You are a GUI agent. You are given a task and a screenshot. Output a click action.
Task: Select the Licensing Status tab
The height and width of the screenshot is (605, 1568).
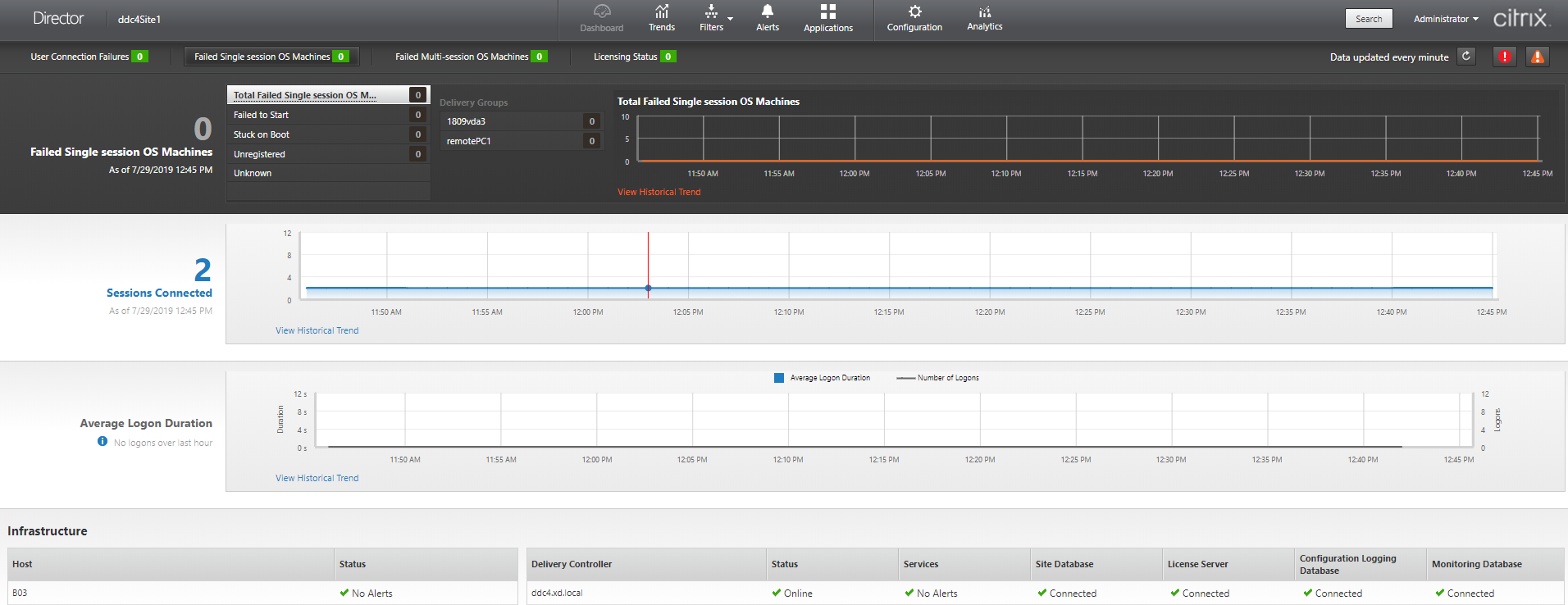pyautogui.click(x=634, y=57)
